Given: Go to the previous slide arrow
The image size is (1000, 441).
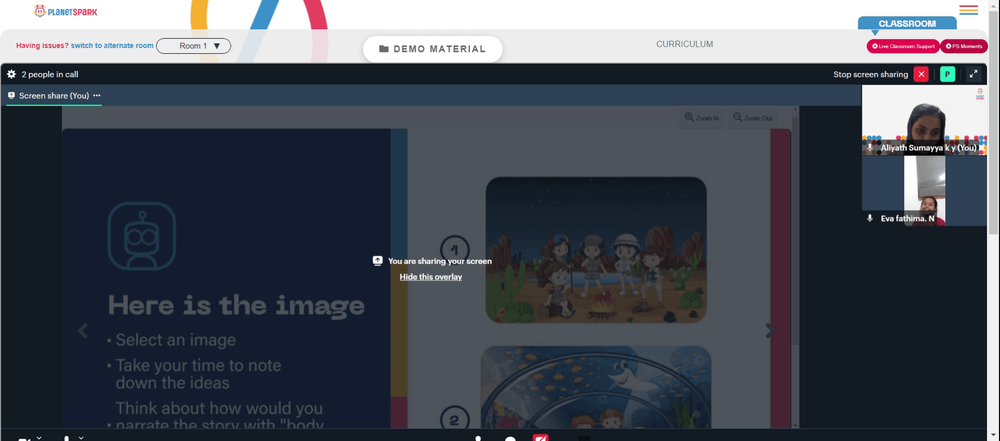Looking at the screenshot, I should tap(82, 331).
